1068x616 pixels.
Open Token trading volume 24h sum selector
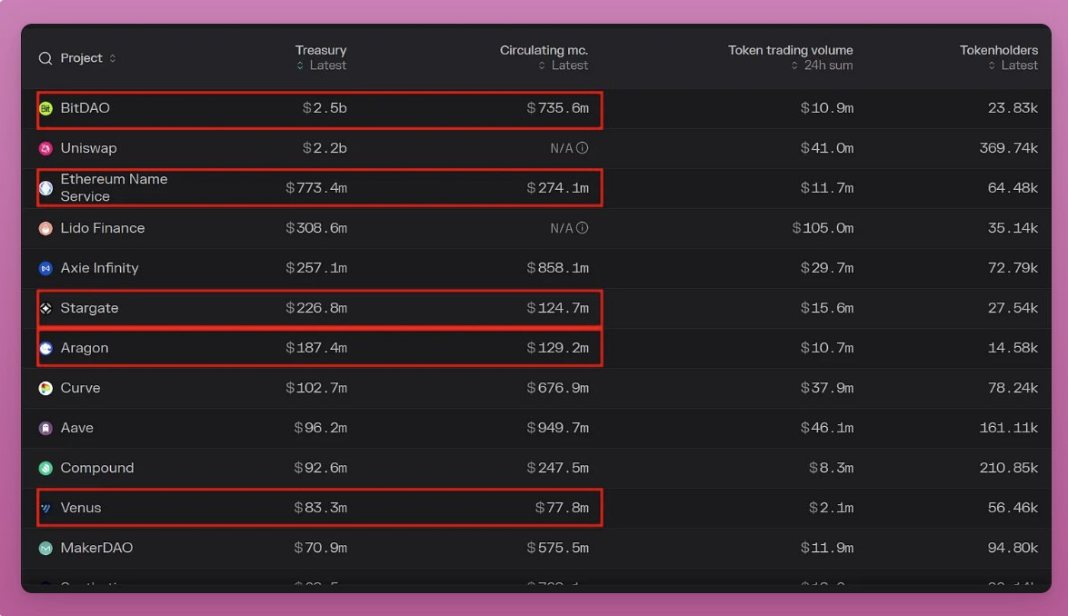pos(820,65)
